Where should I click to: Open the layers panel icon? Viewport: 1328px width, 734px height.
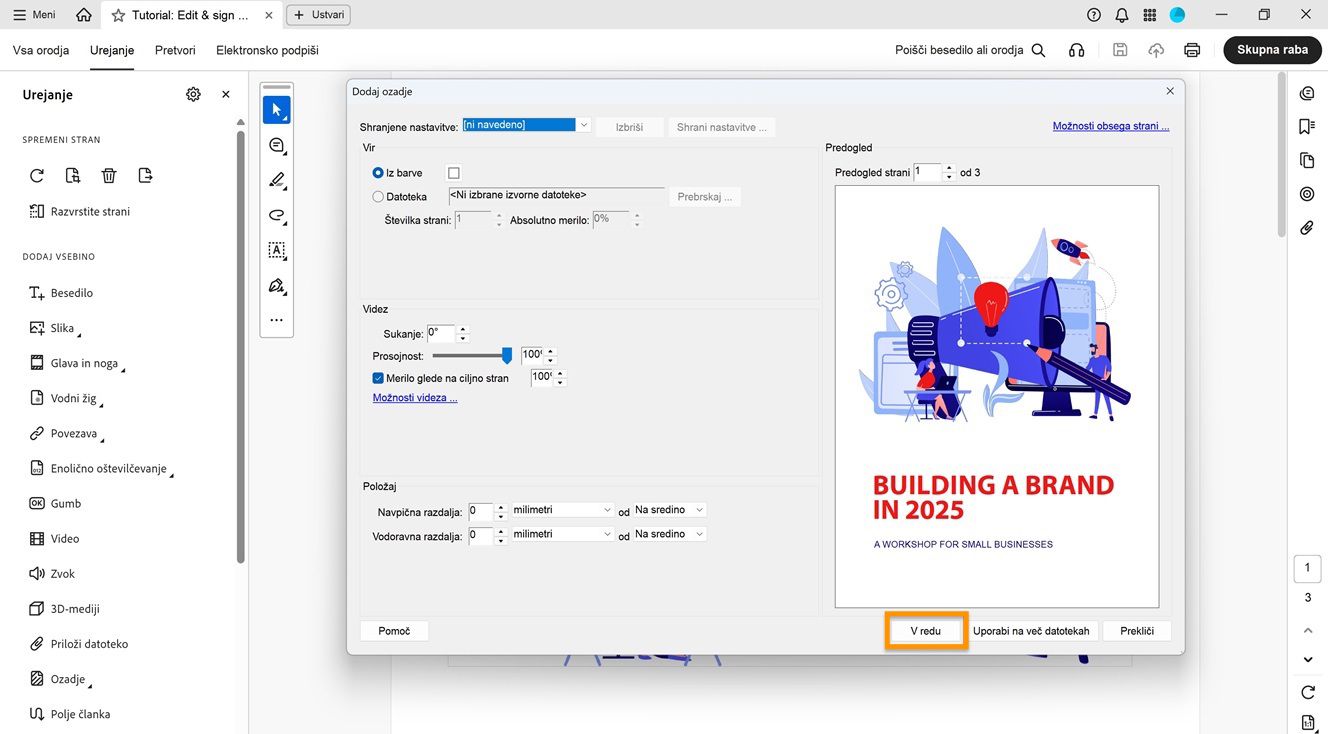[x=1307, y=194]
